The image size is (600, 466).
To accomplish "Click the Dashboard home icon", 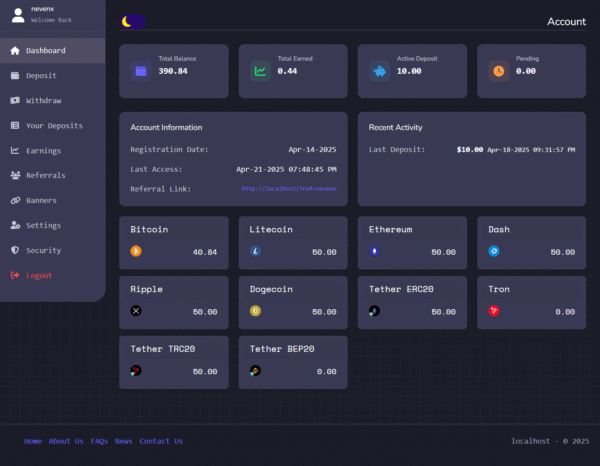I will 15,51.
